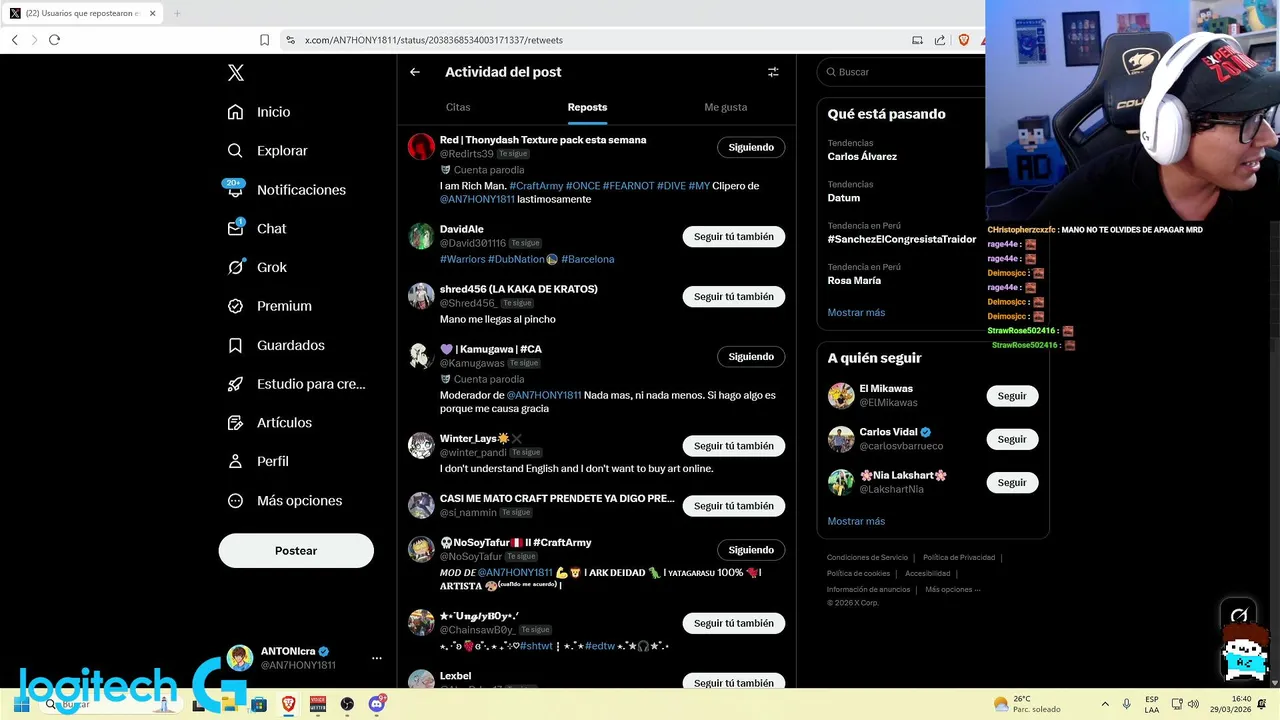Open Grok icon in sidebar
This screenshot has width=1280, height=720.
235,267
